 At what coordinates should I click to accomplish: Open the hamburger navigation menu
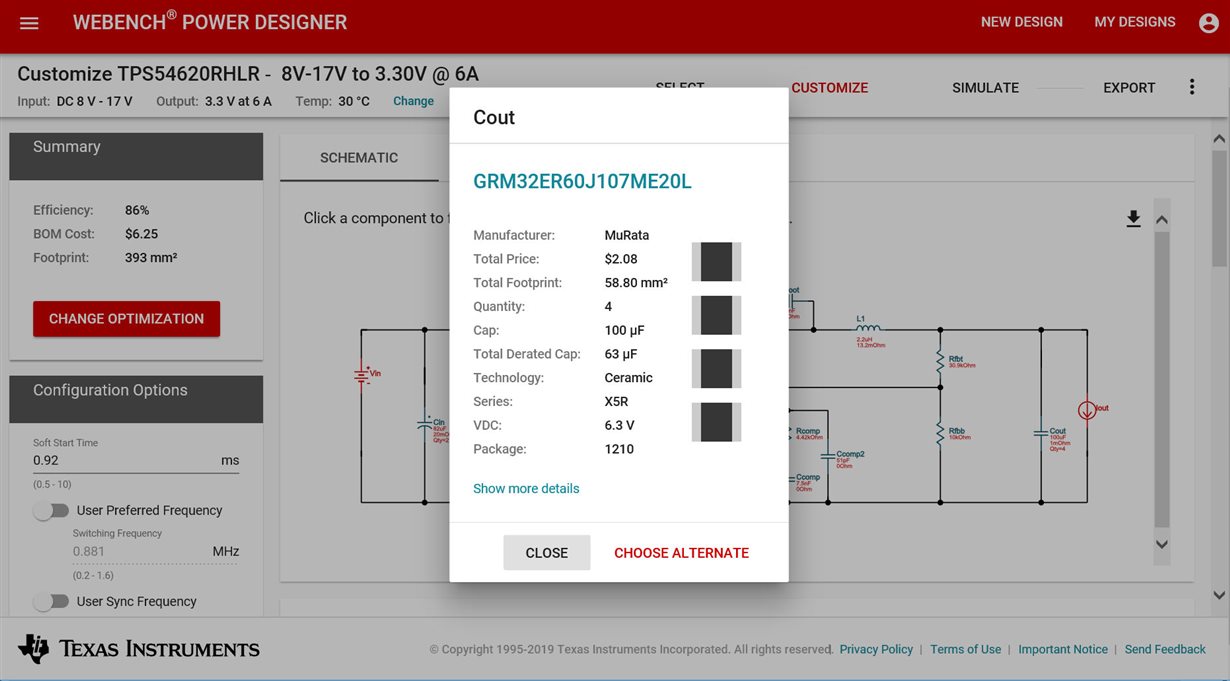[x=29, y=23]
